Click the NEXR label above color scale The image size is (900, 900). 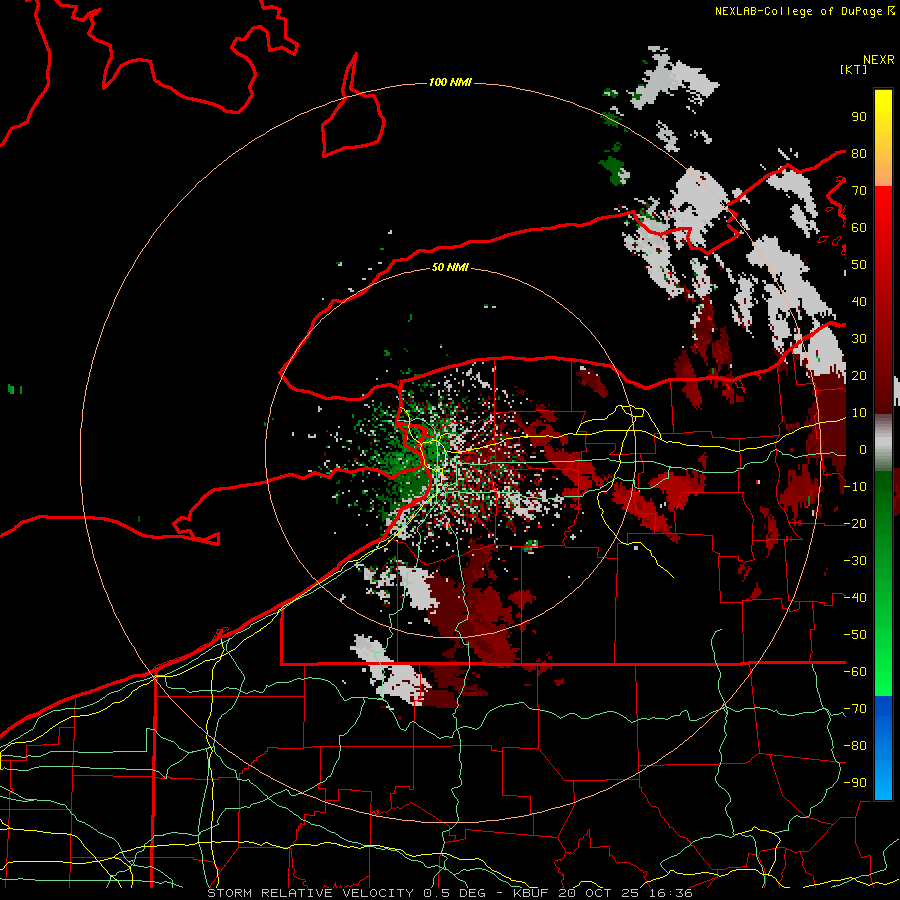[879, 59]
